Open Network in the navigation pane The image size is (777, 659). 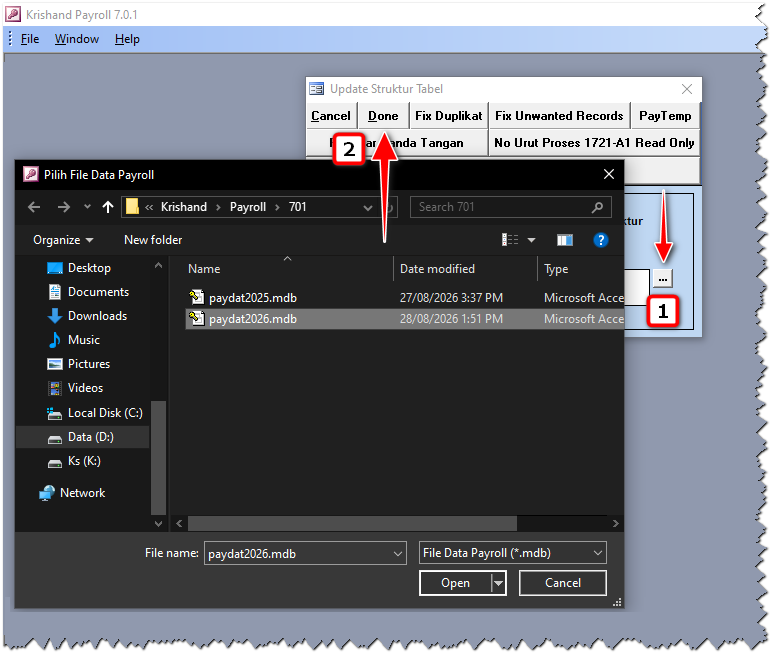(72, 494)
